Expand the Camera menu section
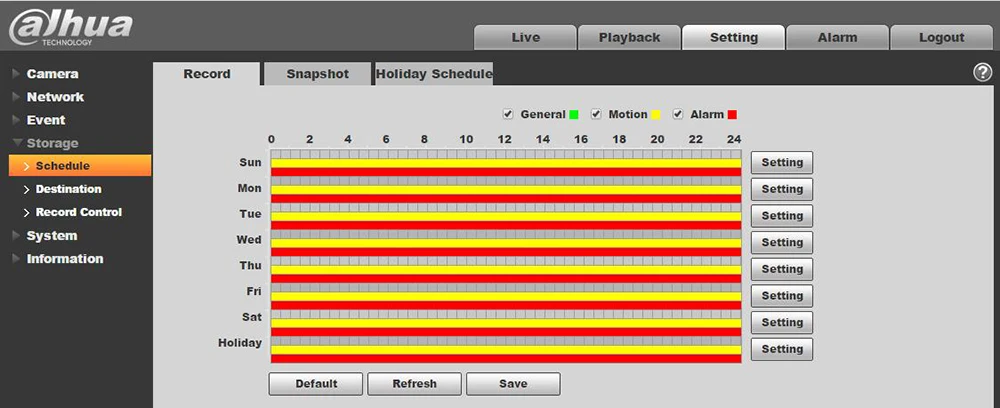The height and width of the screenshot is (408, 1000). click(x=52, y=74)
